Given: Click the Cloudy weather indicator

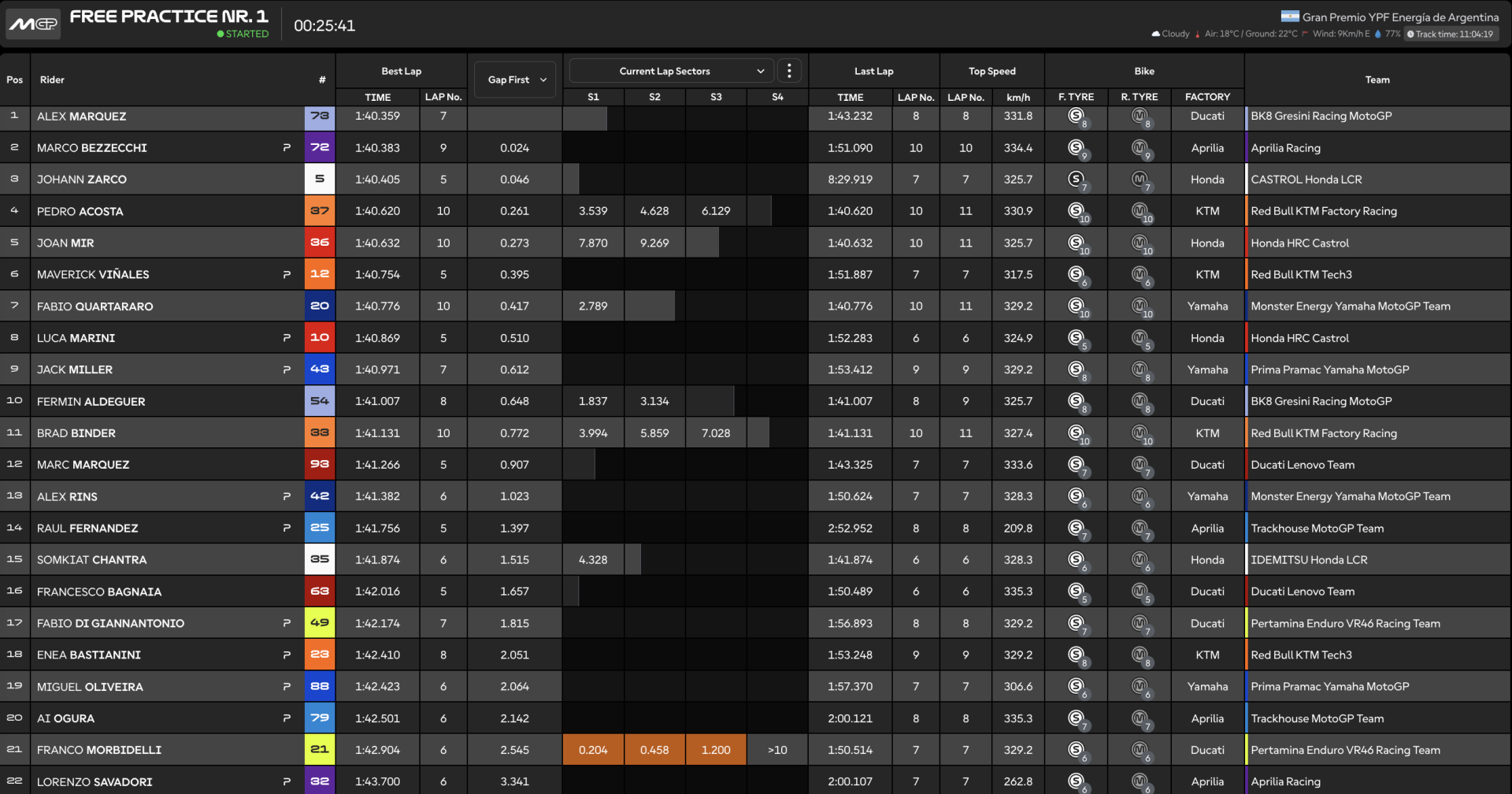Looking at the screenshot, I should (1170, 34).
